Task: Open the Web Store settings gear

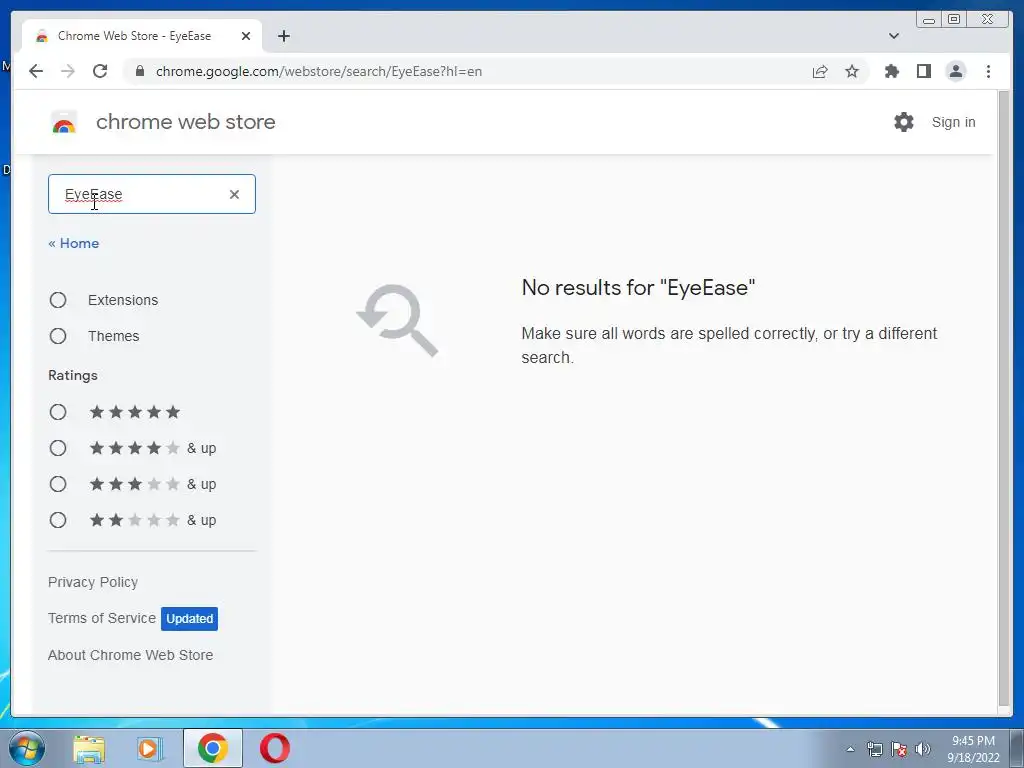Action: [x=904, y=122]
